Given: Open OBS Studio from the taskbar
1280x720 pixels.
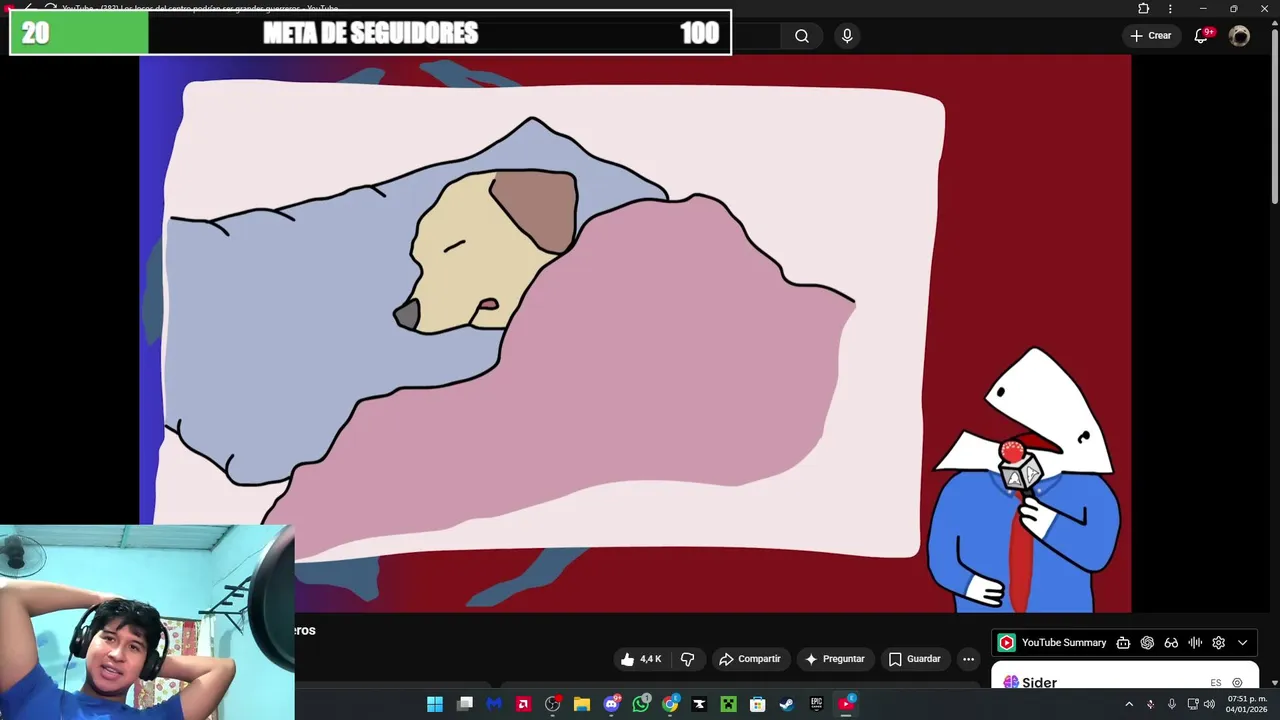Looking at the screenshot, I should point(552,704).
